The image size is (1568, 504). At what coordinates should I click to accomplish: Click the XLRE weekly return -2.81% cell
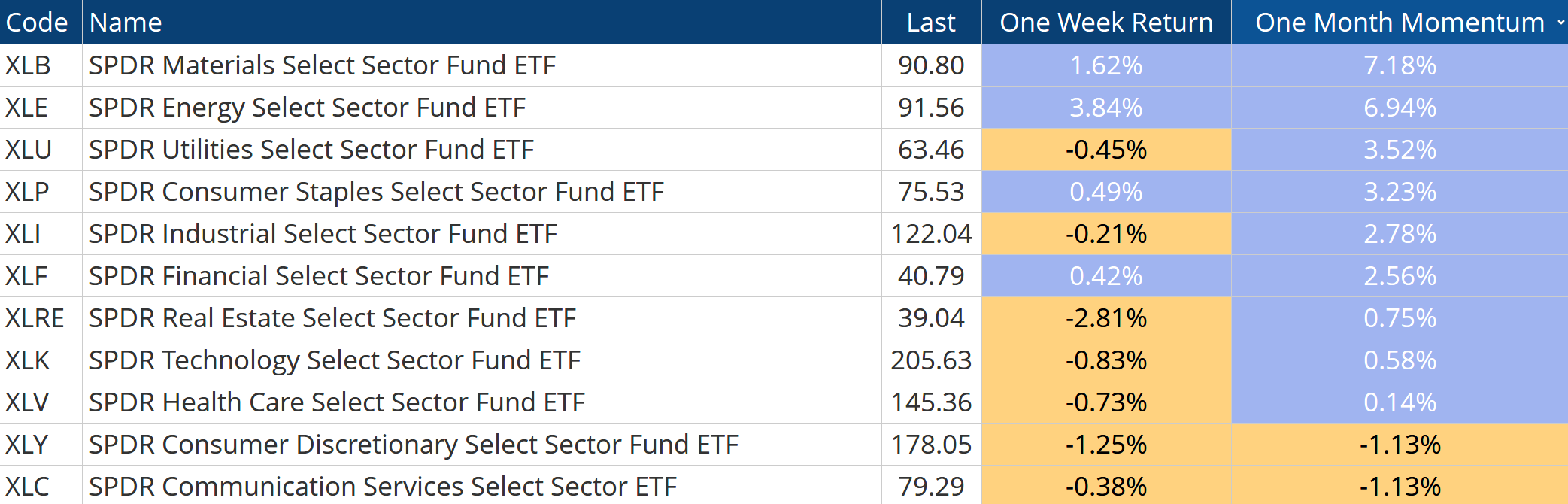tap(1106, 318)
